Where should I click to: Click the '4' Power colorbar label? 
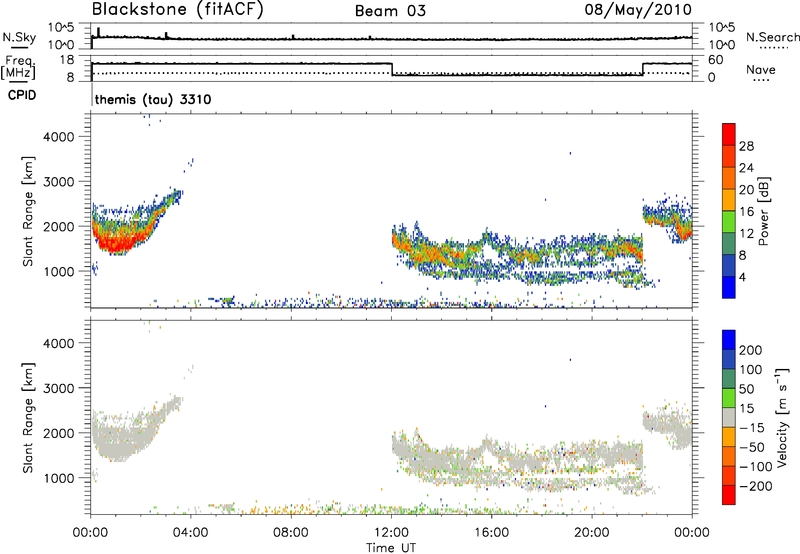tap(742, 278)
